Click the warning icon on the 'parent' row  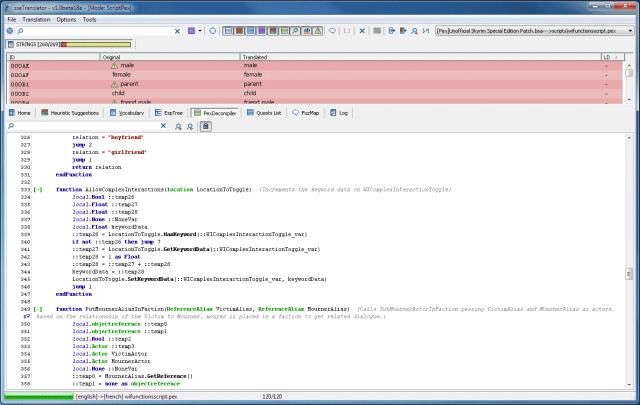(114, 84)
